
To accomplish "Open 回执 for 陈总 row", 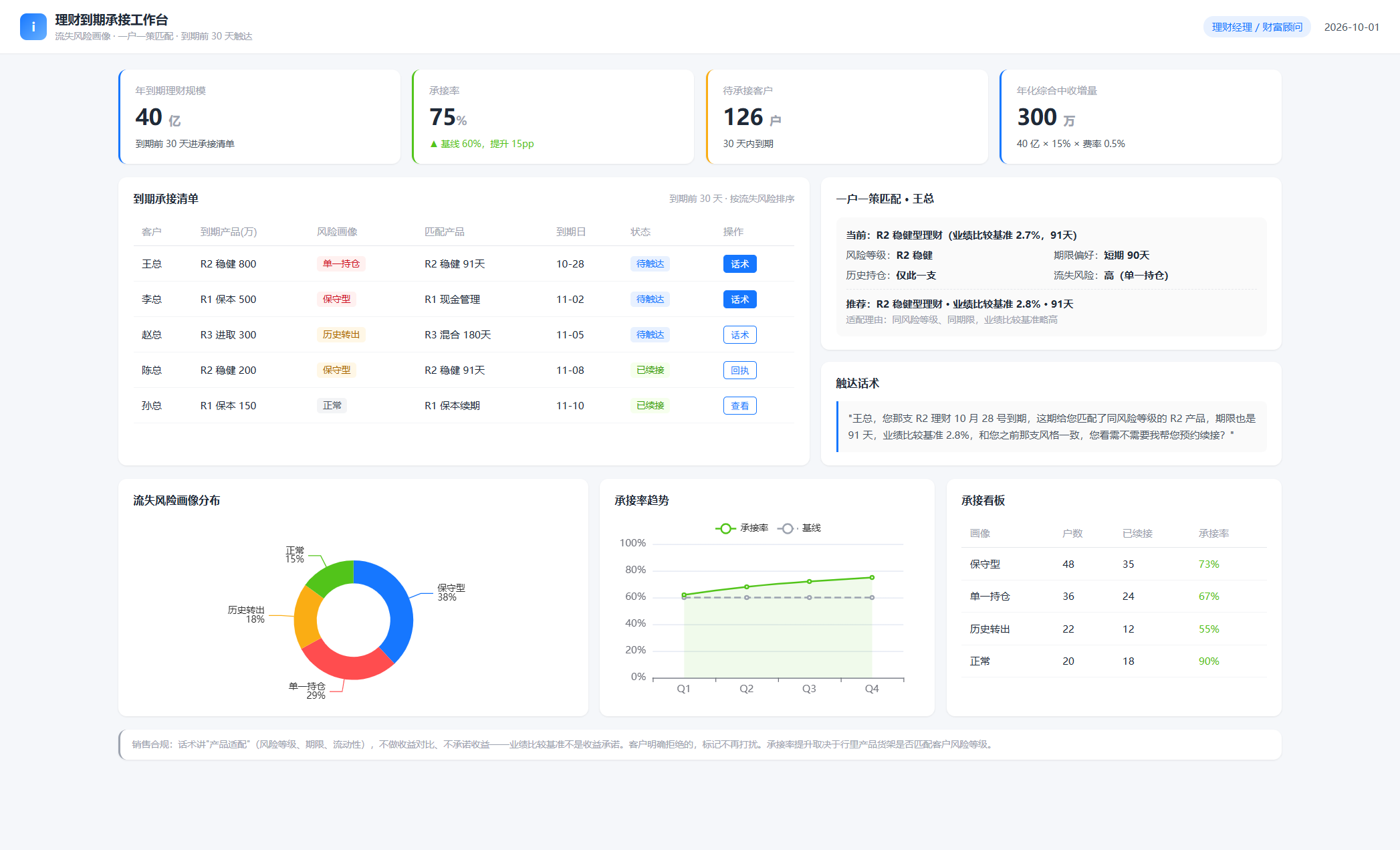I will coord(739,370).
